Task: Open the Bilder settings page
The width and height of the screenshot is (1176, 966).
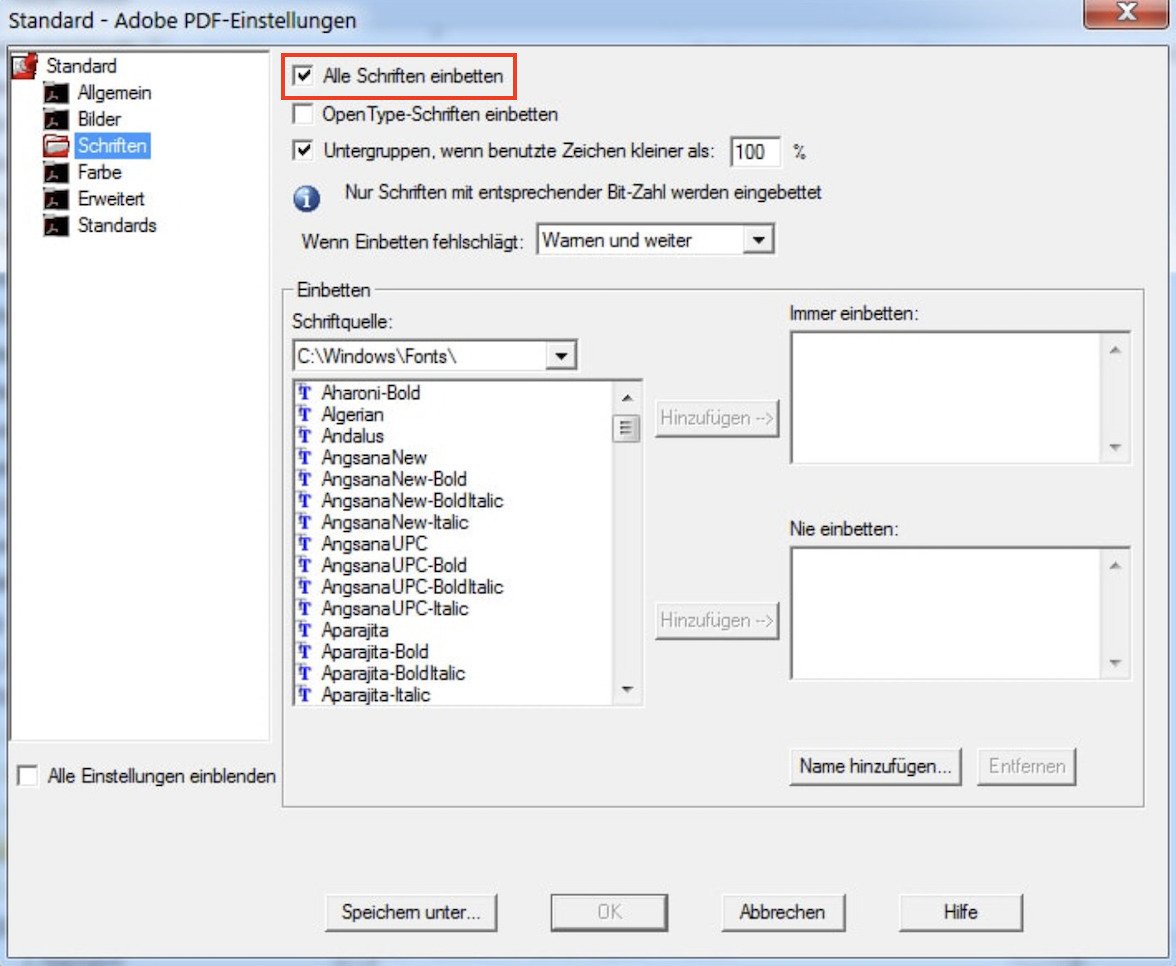Action: [x=99, y=119]
